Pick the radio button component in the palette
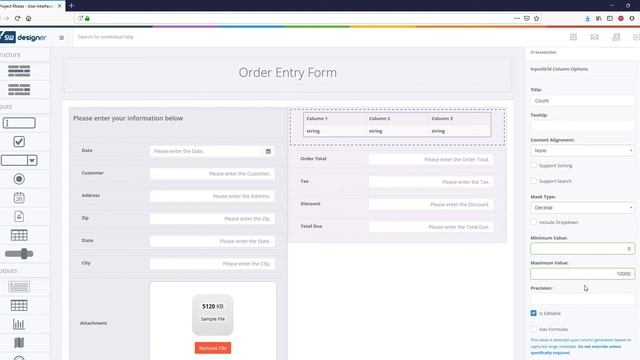Screen dimensions: 640x360 pos(19,179)
